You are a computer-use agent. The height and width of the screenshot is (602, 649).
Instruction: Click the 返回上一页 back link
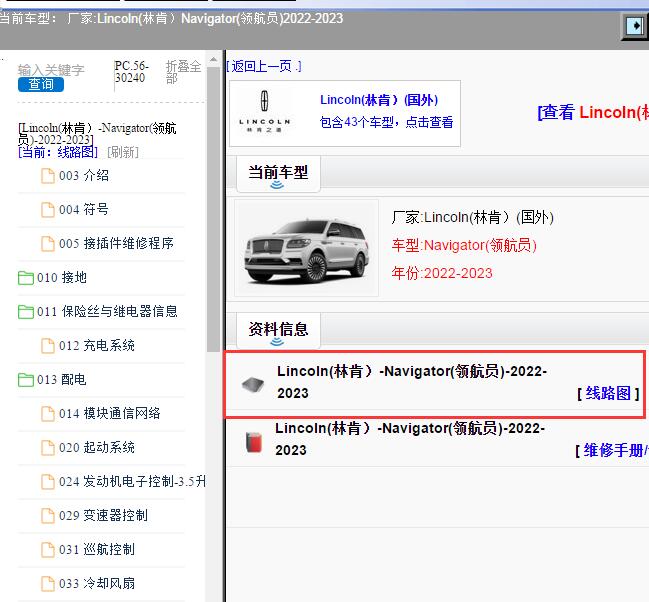point(264,66)
